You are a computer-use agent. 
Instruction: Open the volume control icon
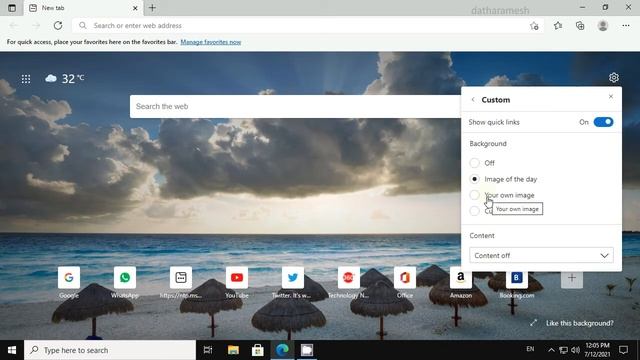[x=576, y=350]
